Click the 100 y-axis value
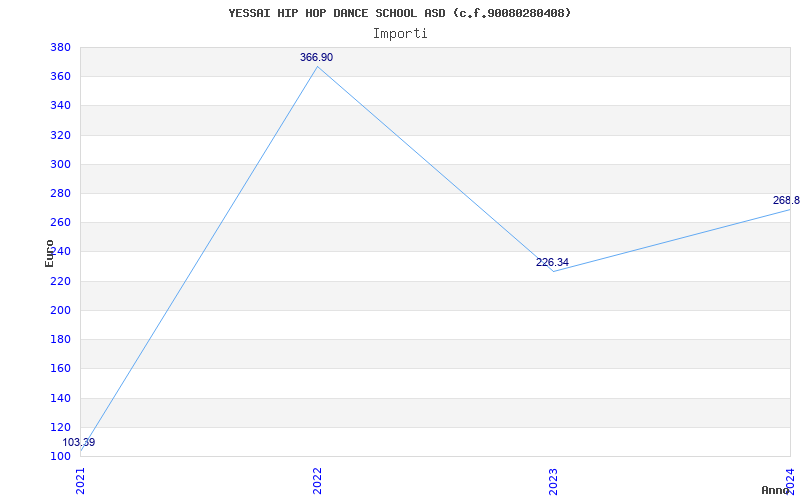The height and width of the screenshot is (500, 800). coord(60,456)
